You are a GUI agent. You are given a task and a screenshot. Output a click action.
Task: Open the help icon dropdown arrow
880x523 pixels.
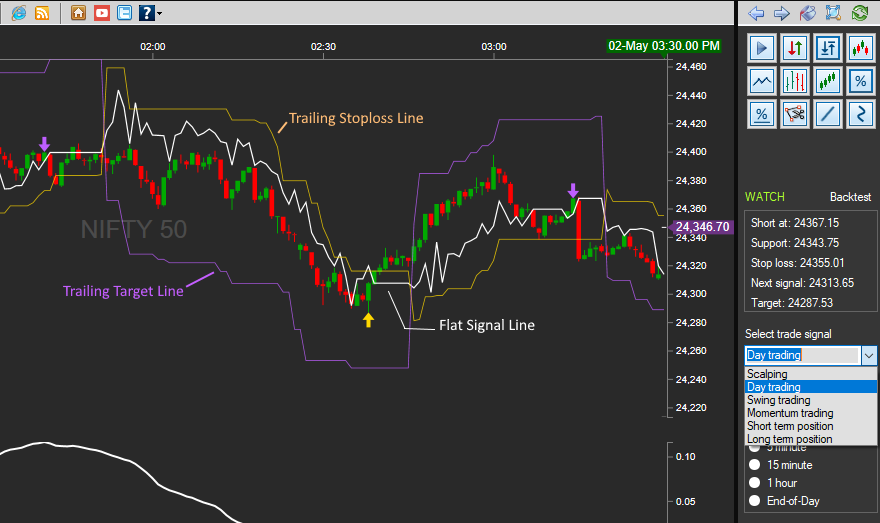point(159,14)
